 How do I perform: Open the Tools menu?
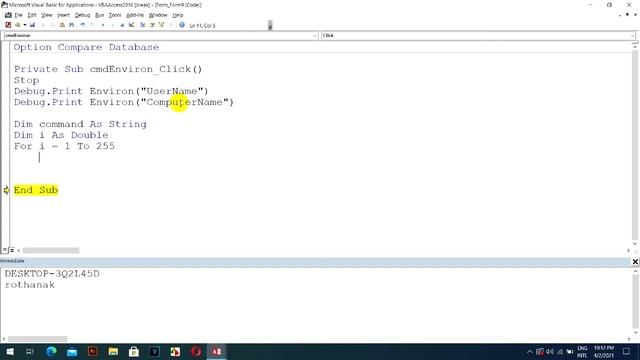(115, 15)
